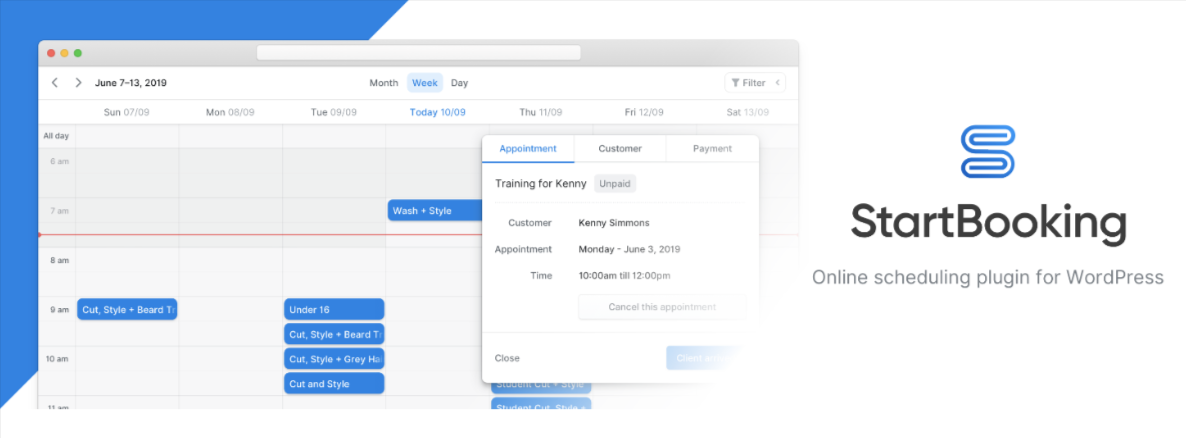This screenshot has width=1186, height=438.
Task: Click the red macOS close button
Action: 51,53
